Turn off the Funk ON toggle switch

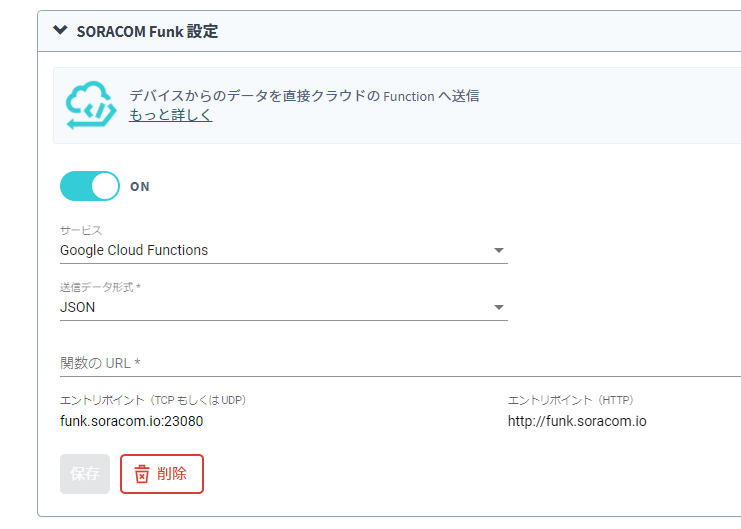tap(89, 186)
